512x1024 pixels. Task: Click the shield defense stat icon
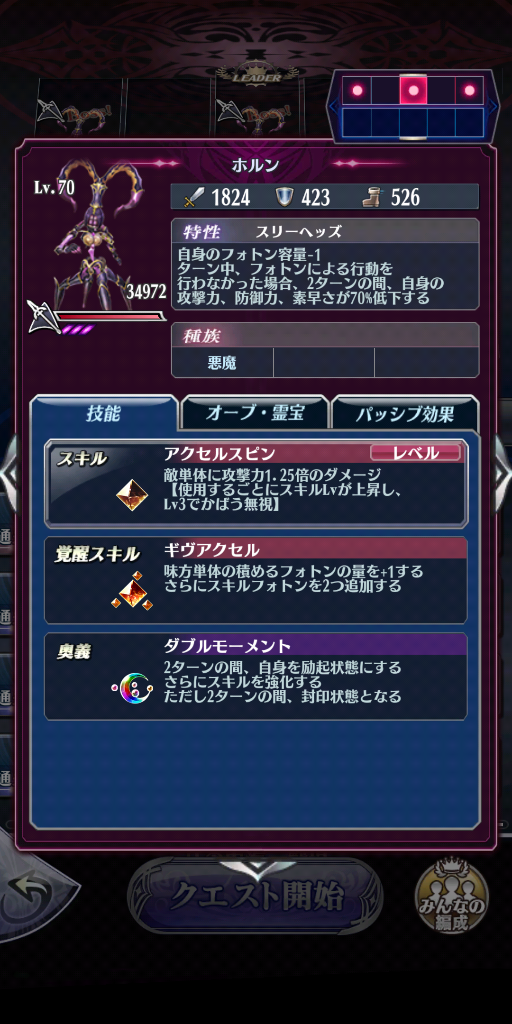[x=284, y=197]
